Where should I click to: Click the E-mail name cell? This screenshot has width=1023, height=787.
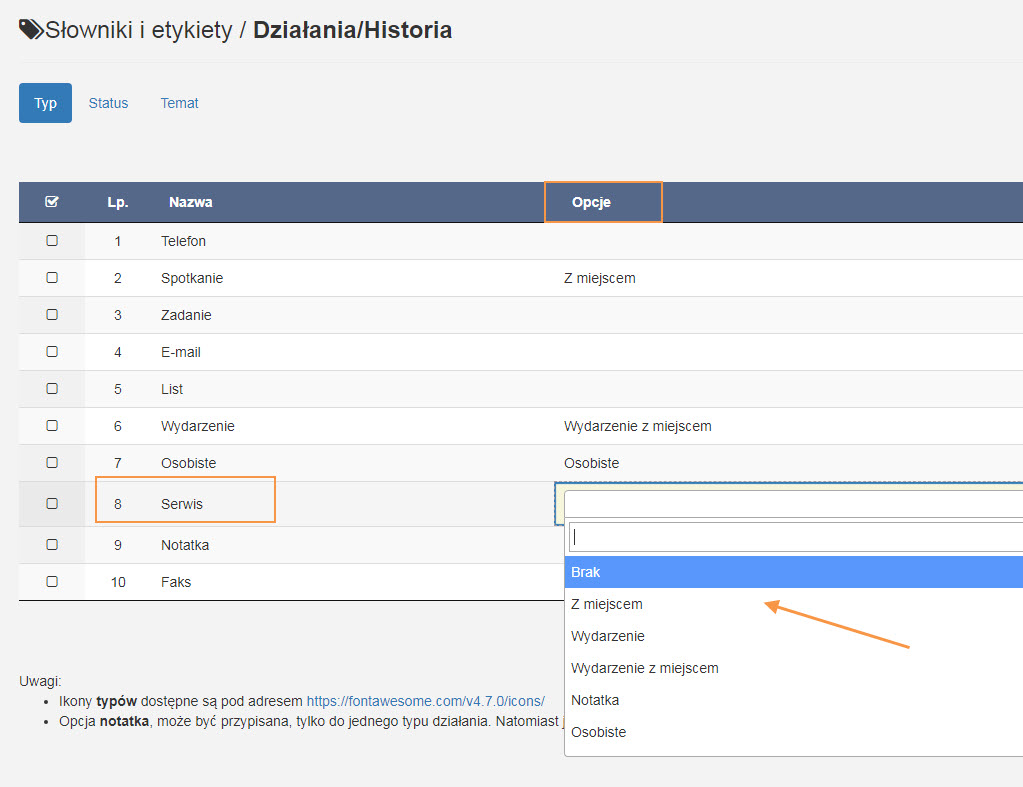click(181, 352)
